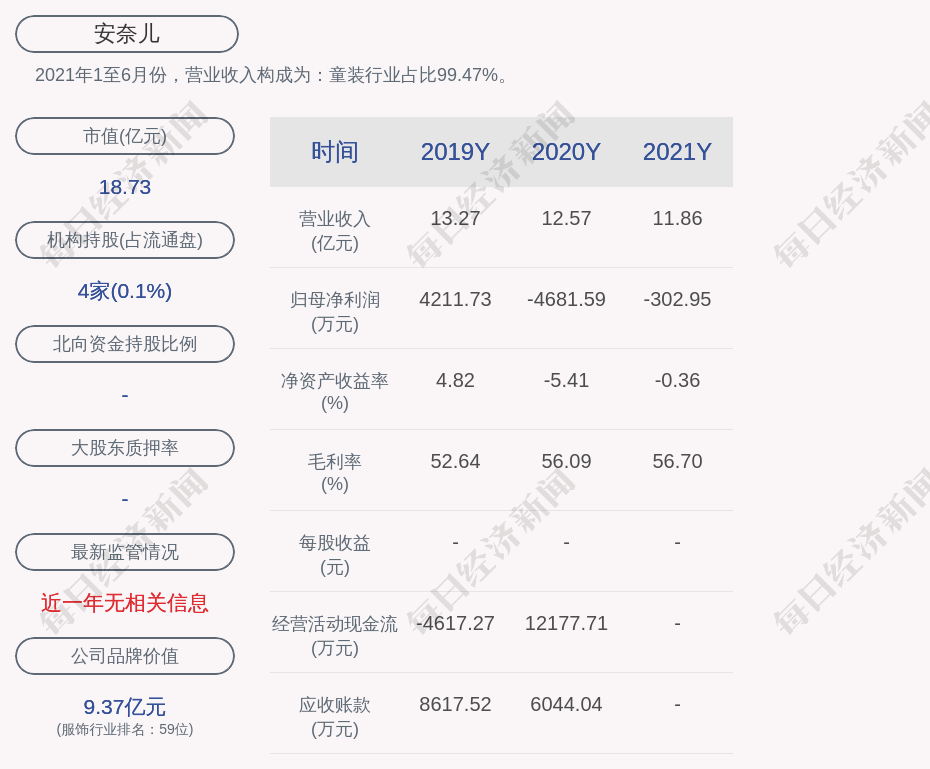This screenshot has width=930, height=769.
Task: Click the 应收账款 (万元) row label
Action: click(x=335, y=717)
